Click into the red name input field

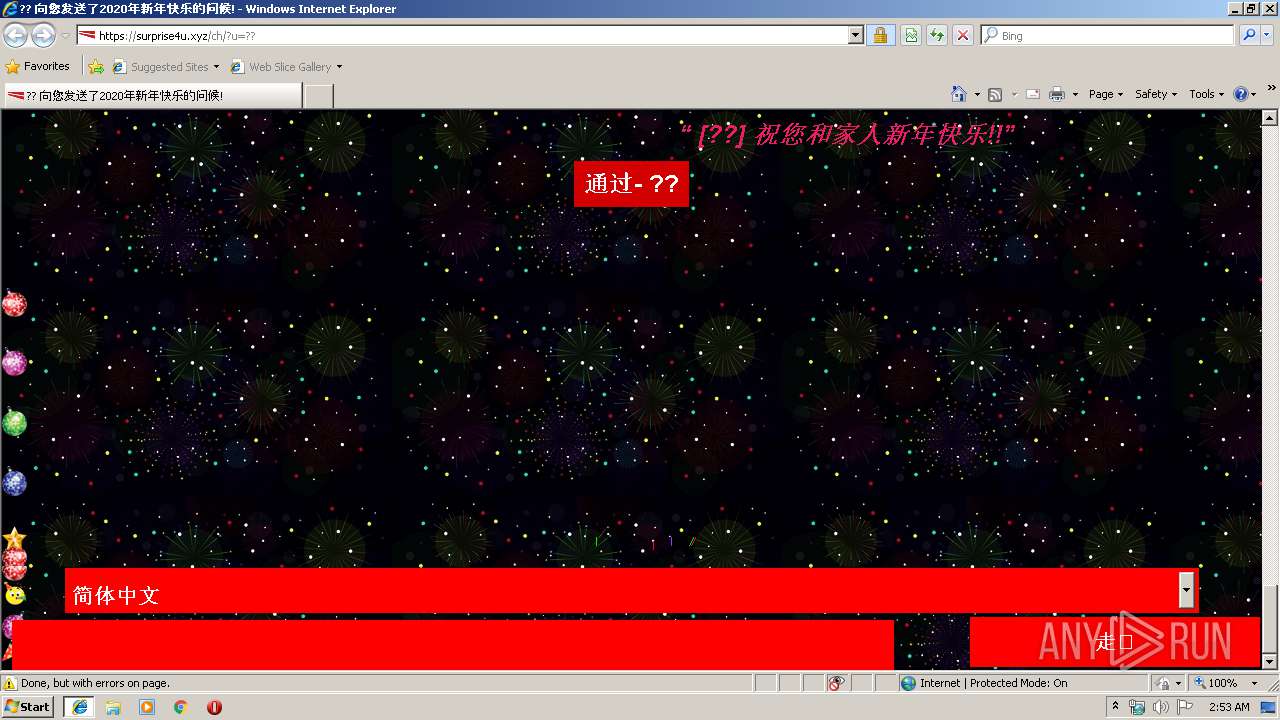click(452, 644)
